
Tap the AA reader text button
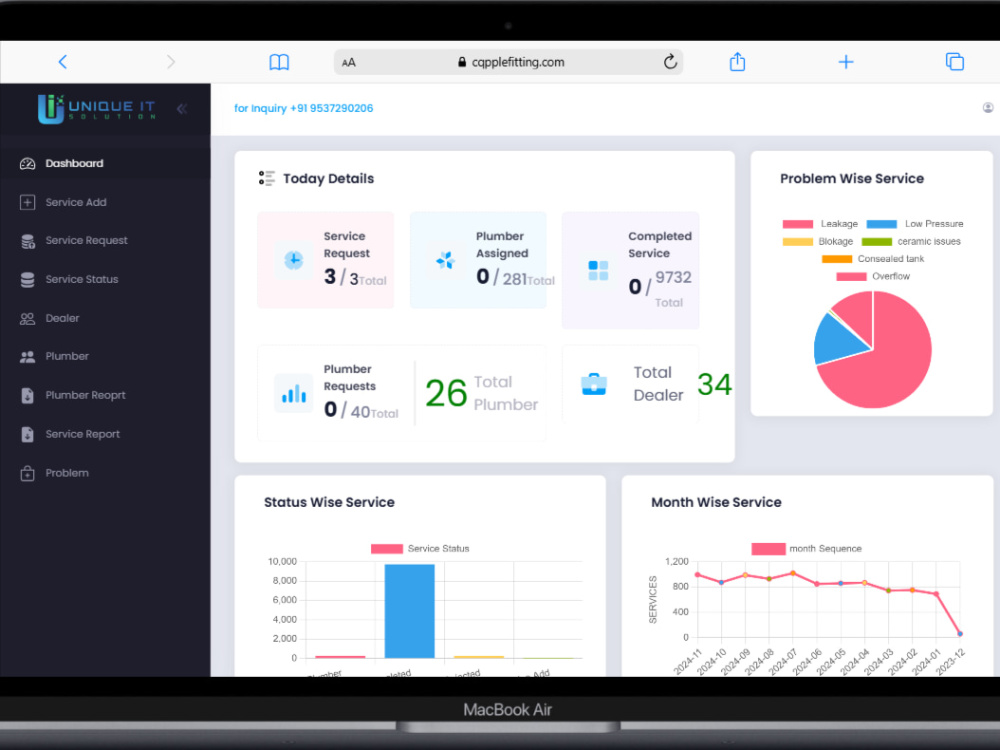tap(349, 62)
